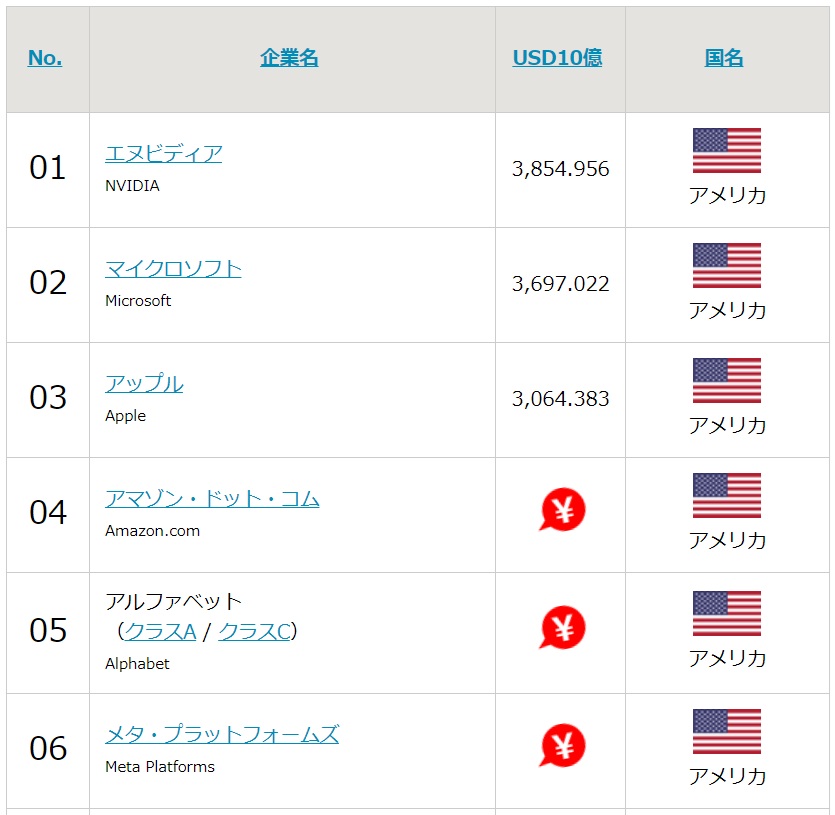835x815 pixels.
Task: Sort table by No. column header
Action: [x=45, y=58]
